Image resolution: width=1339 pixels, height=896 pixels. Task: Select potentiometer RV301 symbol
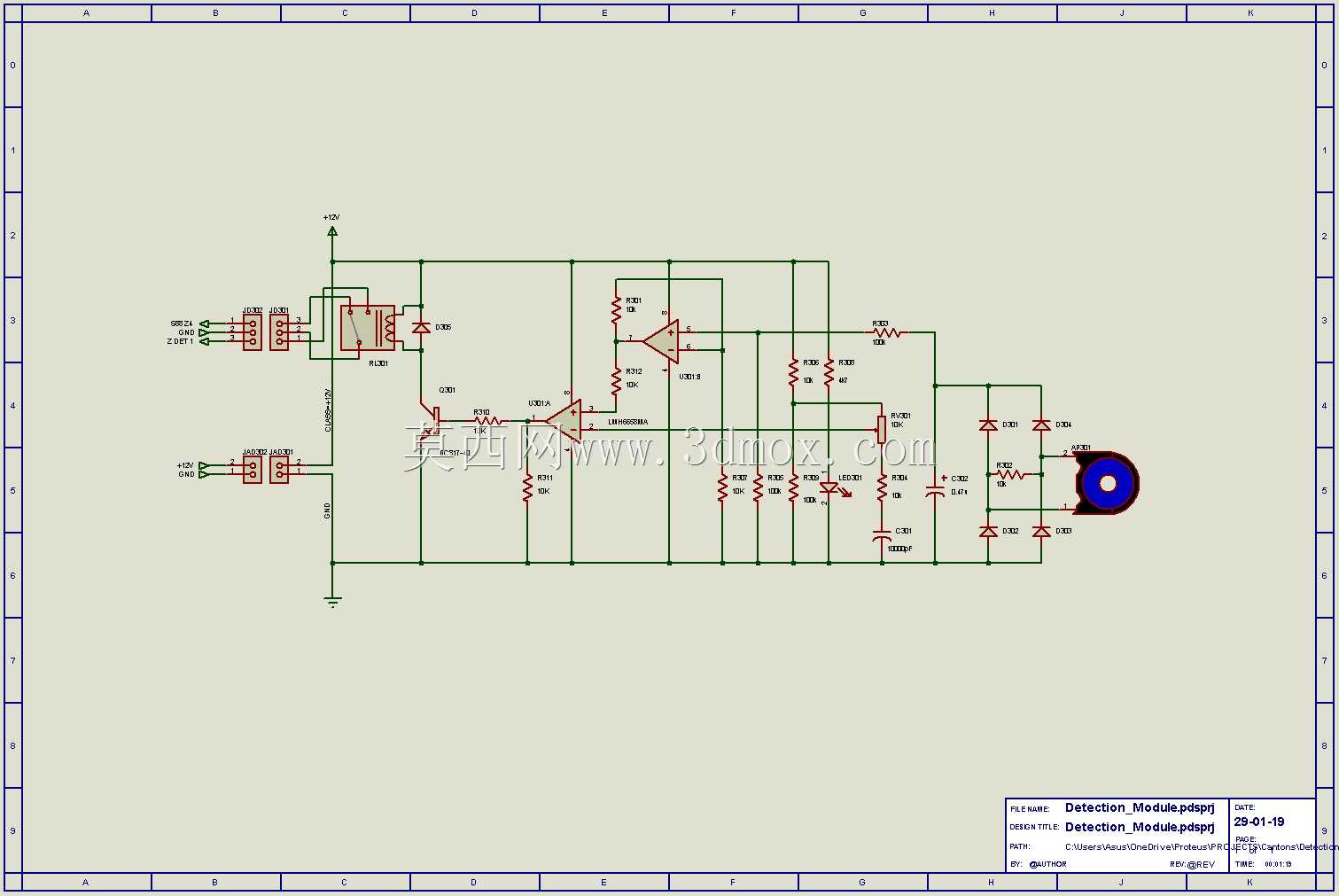(881, 430)
